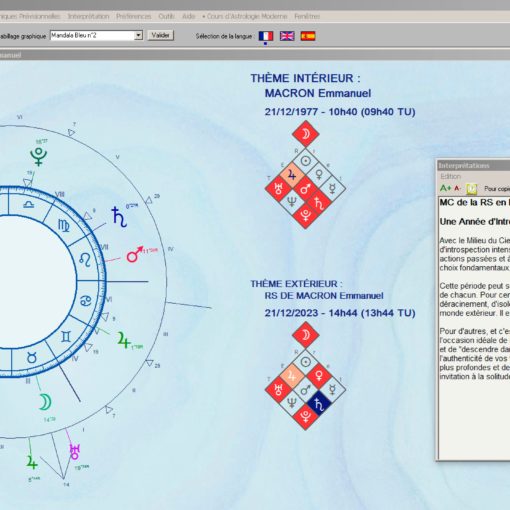Select Mars tile in Thème Extérieur diamond

[305, 389]
